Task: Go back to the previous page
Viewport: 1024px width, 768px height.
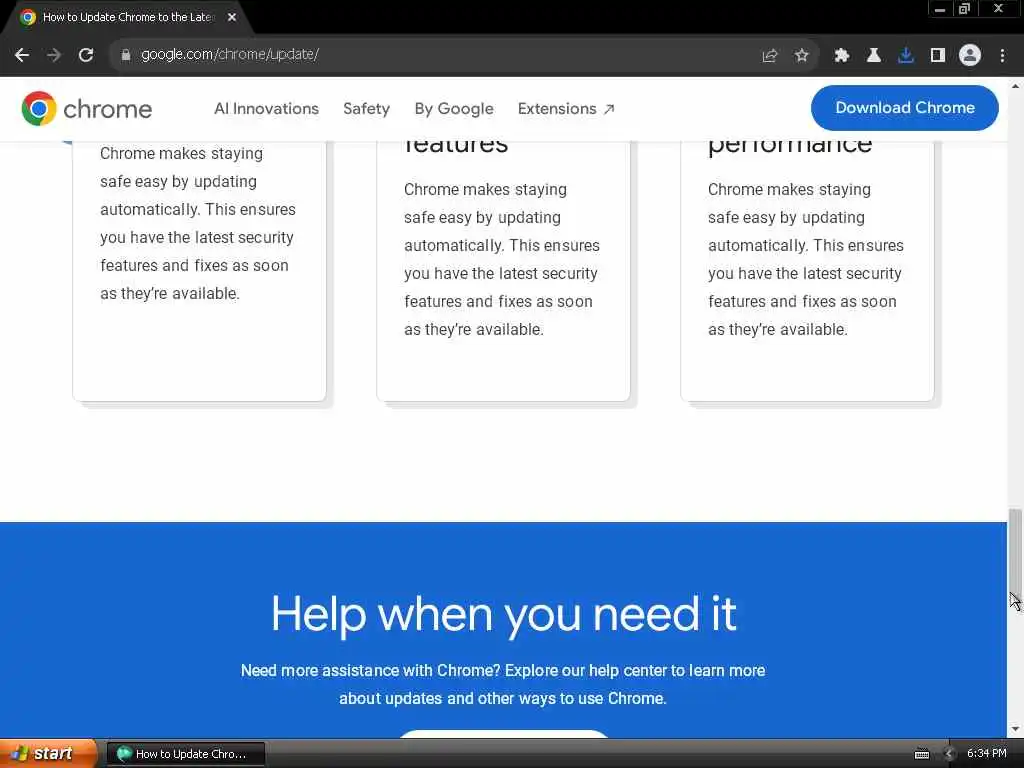Action: pyautogui.click(x=22, y=55)
